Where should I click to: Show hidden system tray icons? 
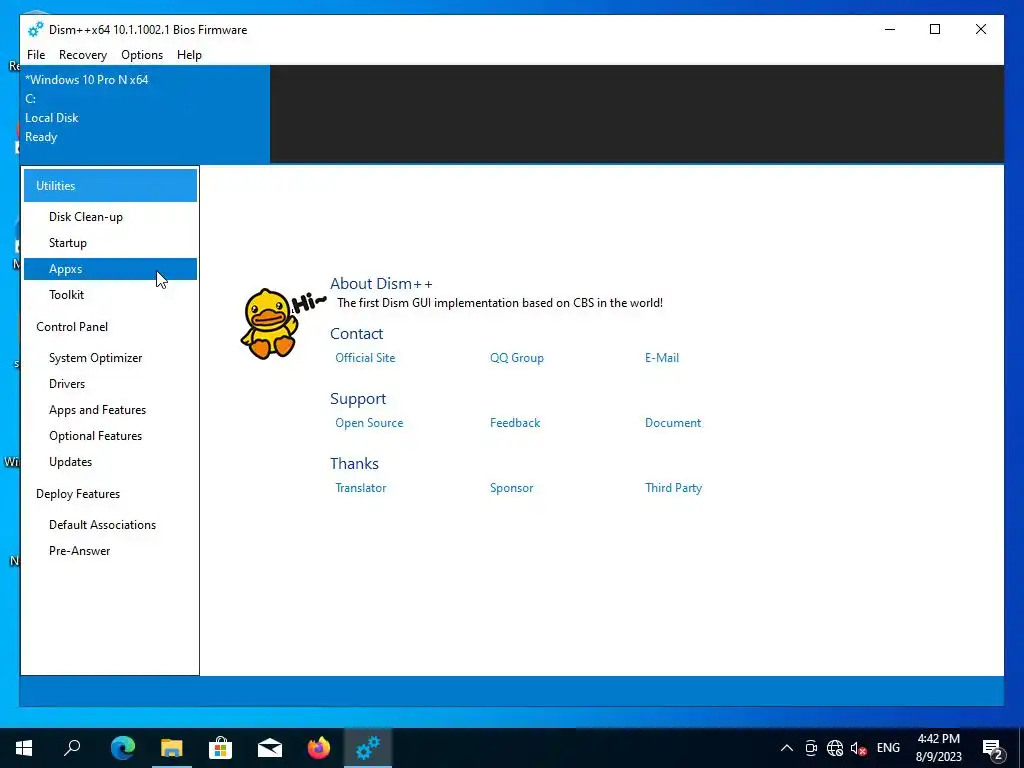[787, 748]
